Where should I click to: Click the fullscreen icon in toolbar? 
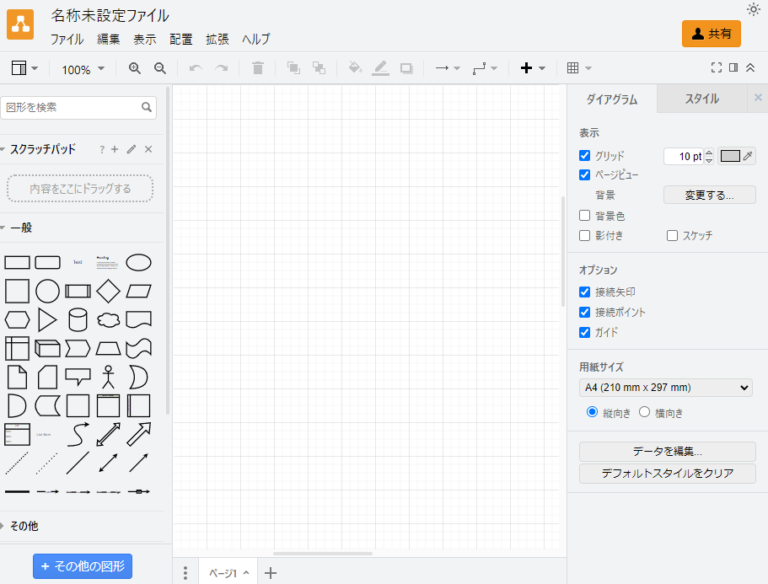click(716, 68)
